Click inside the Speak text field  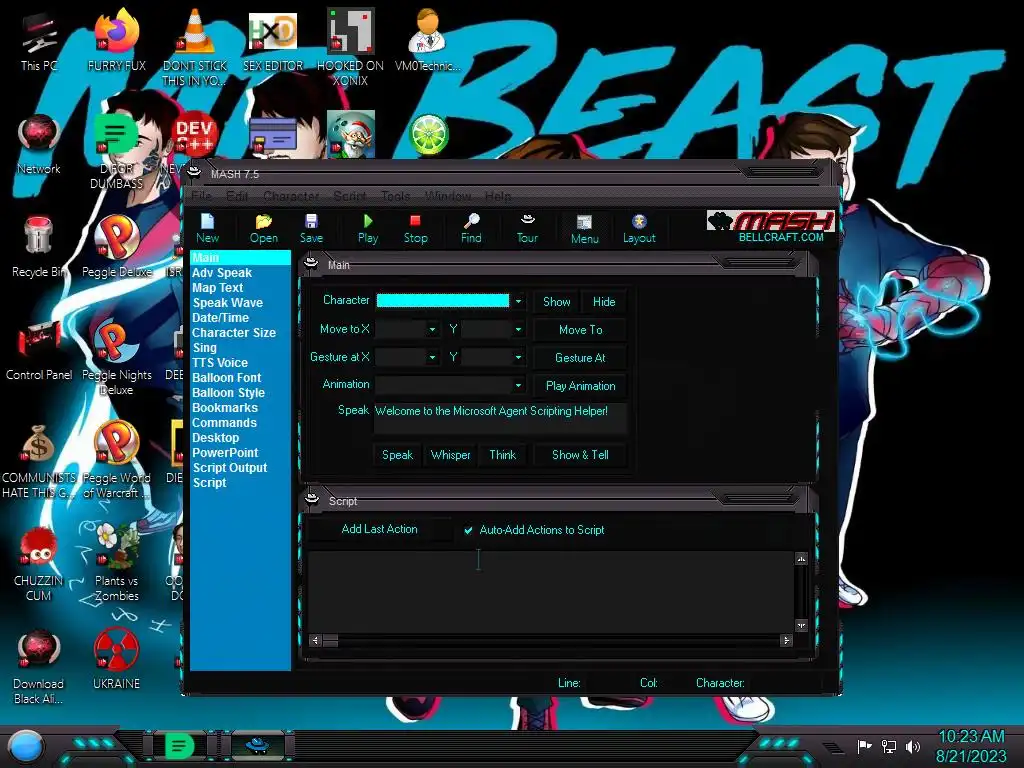500,418
